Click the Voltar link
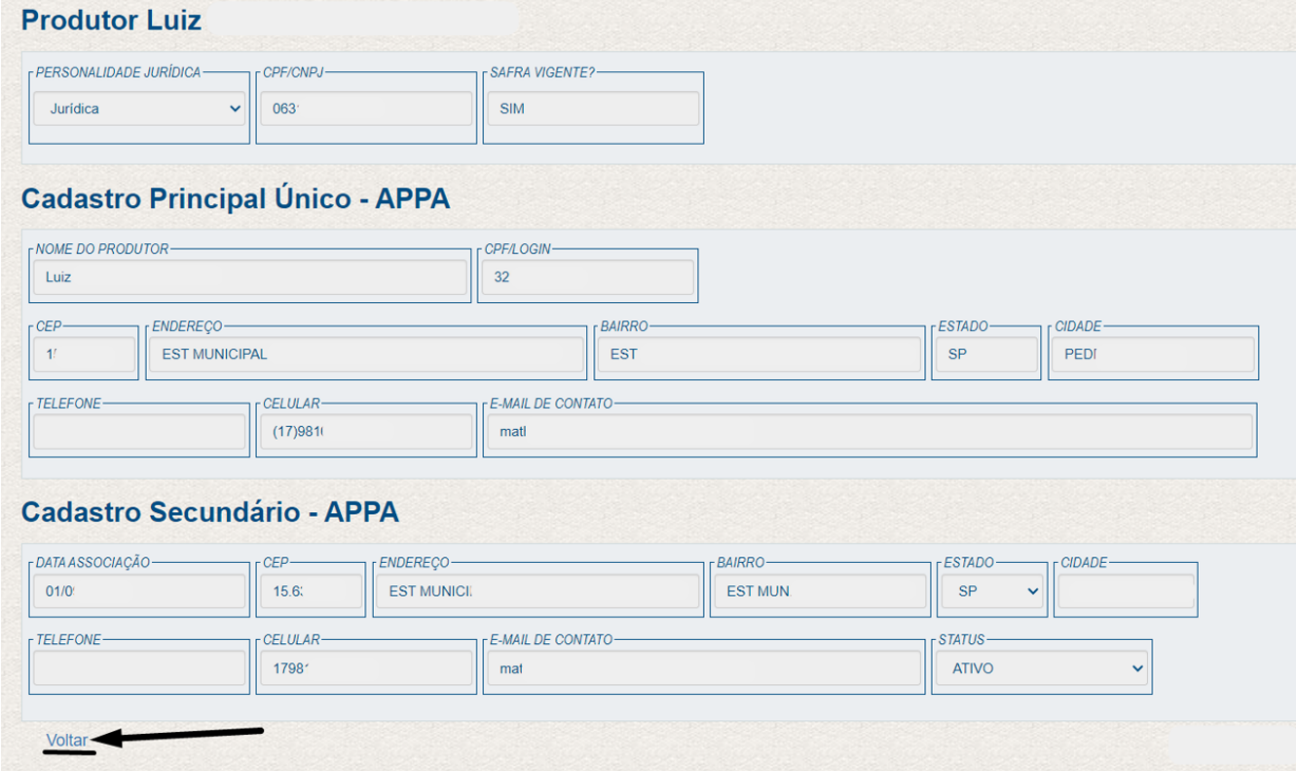The height and width of the screenshot is (771, 1296). coord(67,740)
